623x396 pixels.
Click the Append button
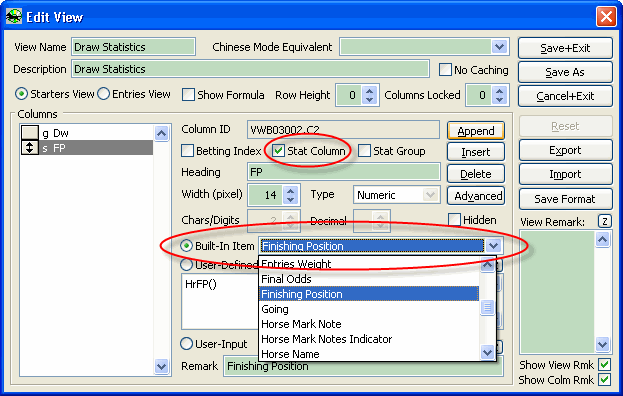click(476, 131)
